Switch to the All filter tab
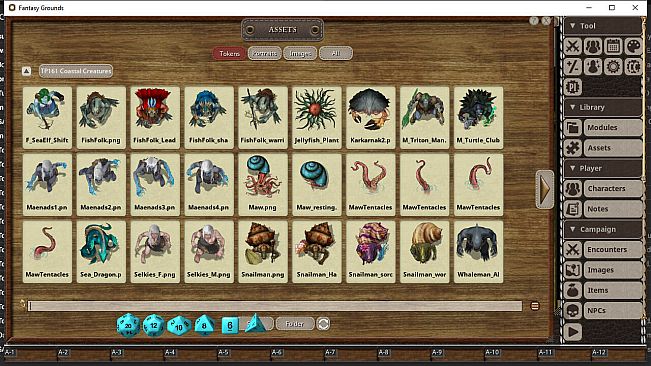Image resolution: width=651 pixels, height=366 pixels. [x=336, y=53]
